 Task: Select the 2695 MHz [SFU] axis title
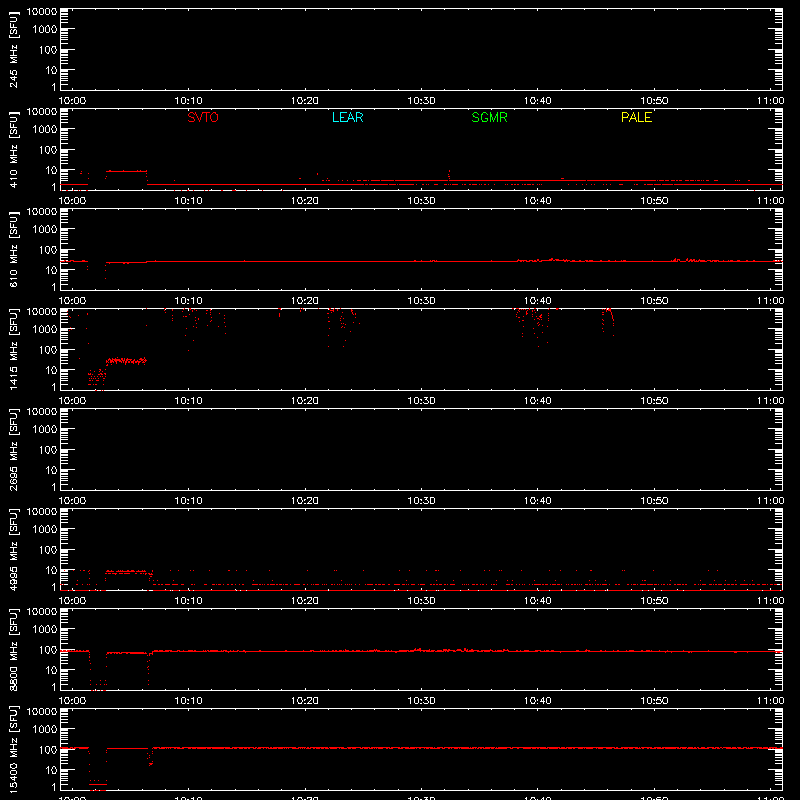[x=13, y=449]
